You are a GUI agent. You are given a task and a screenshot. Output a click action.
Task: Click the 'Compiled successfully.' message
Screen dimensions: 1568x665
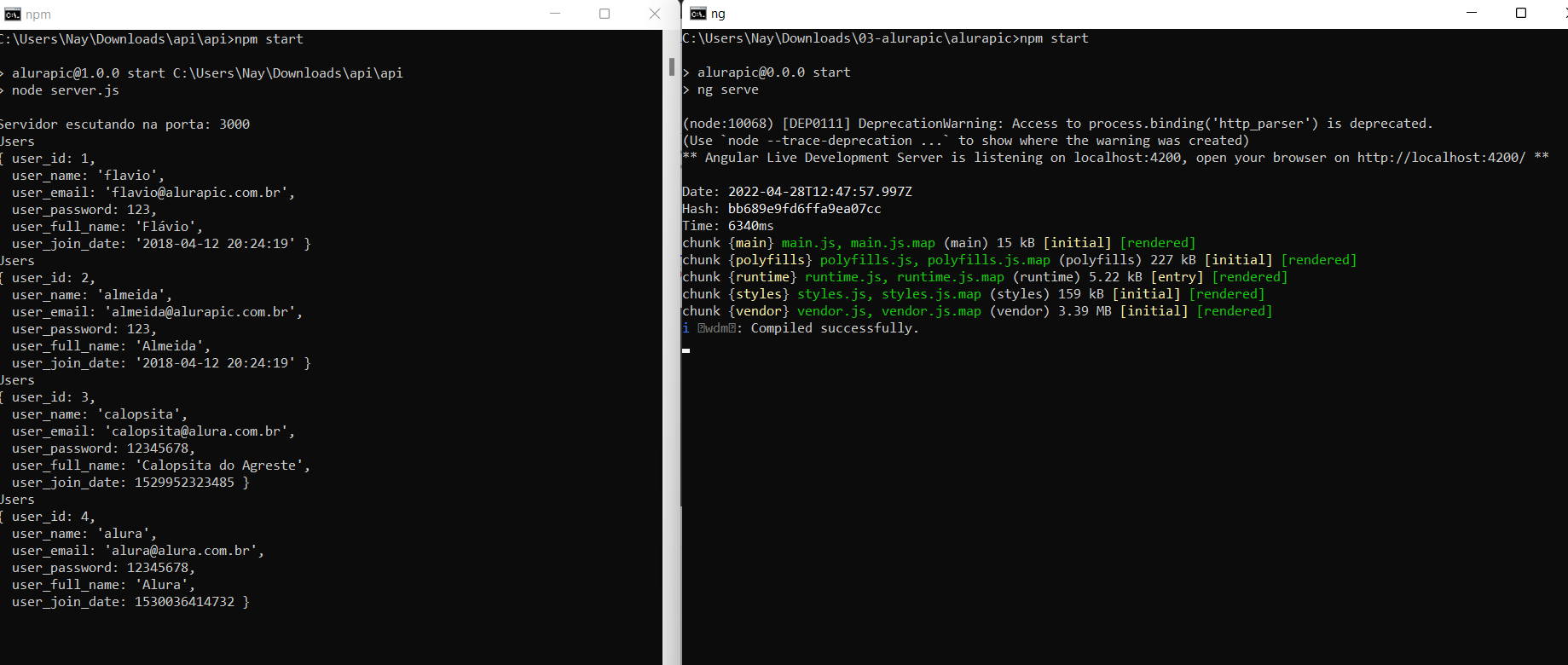[835, 328]
